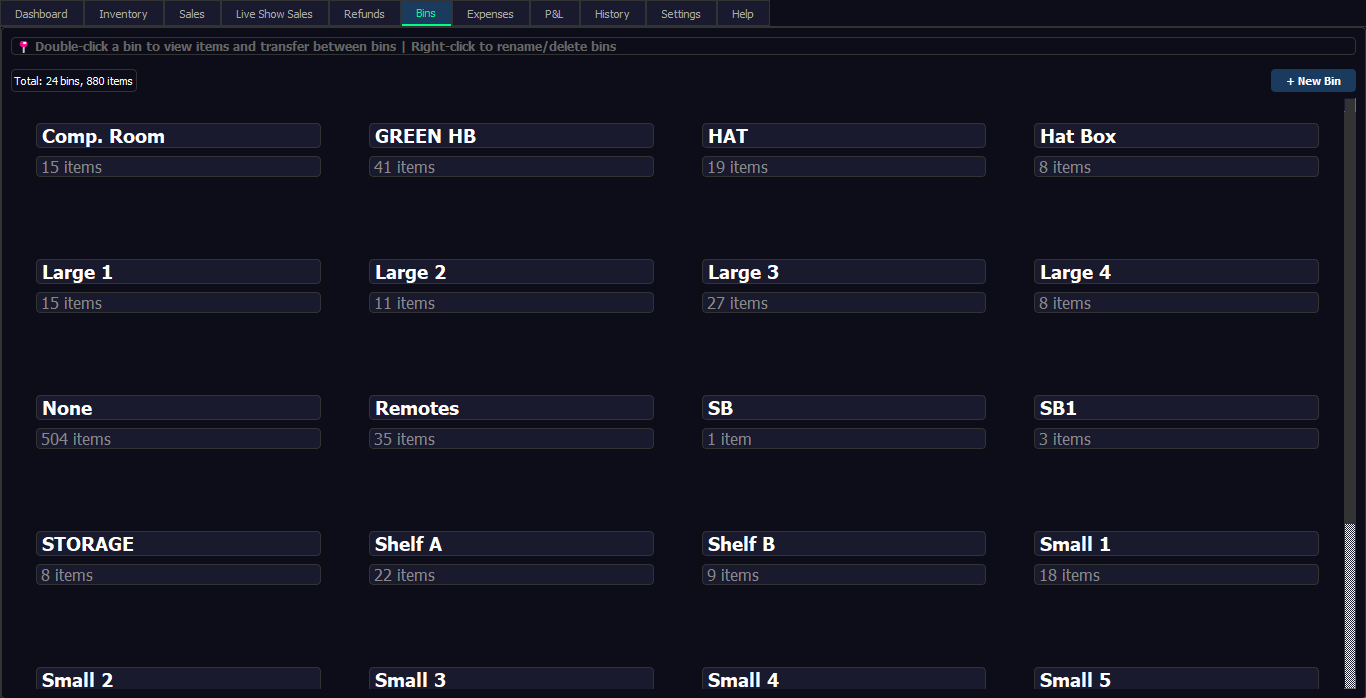Open the Dashboard tab
Viewport: 1366px width, 698px height.
[41, 14]
